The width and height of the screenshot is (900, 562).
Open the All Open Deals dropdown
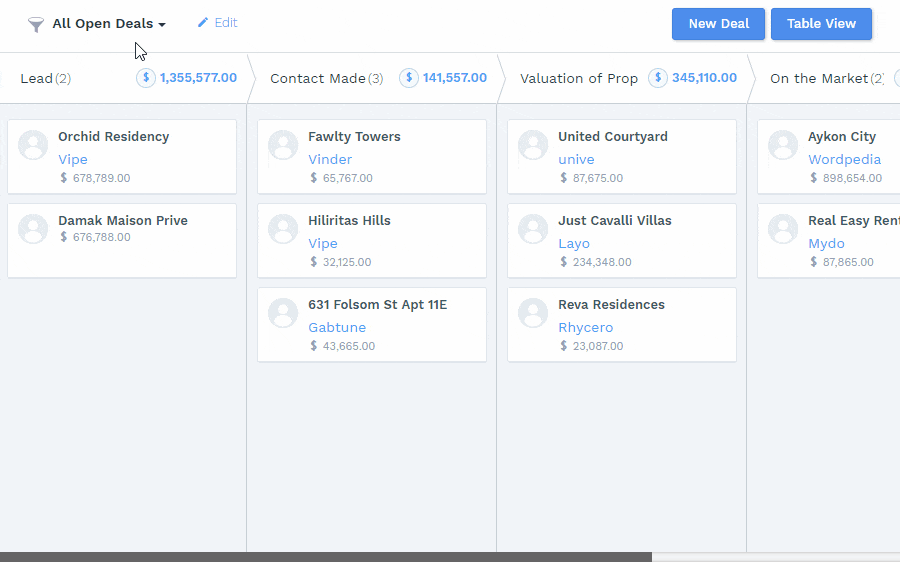point(109,24)
